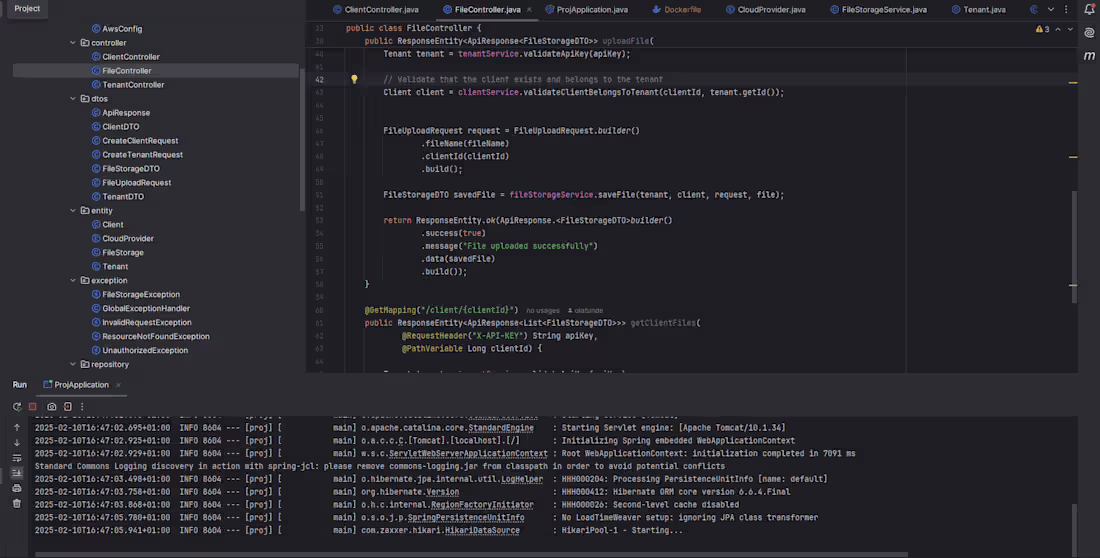1100x558 pixels.
Task: Click the Rerun ProjApplication icon
Action: (x=17, y=407)
